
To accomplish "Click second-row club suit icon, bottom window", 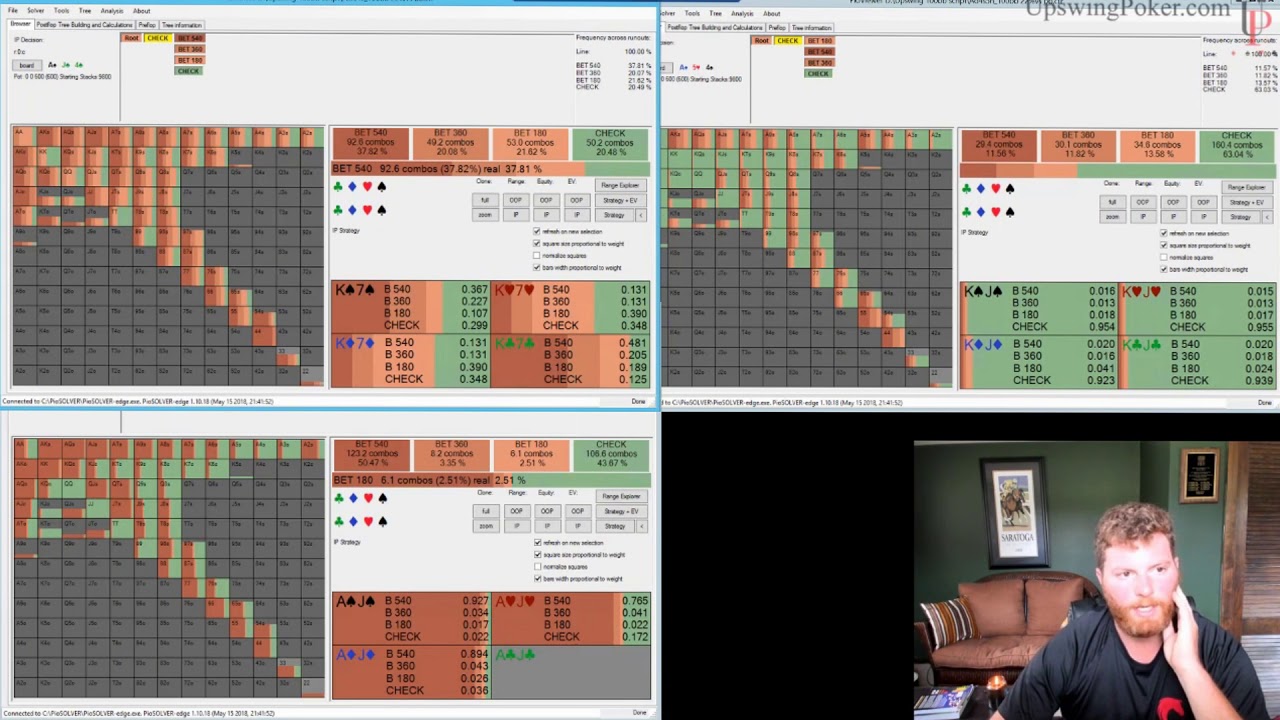I will (338, 521).
